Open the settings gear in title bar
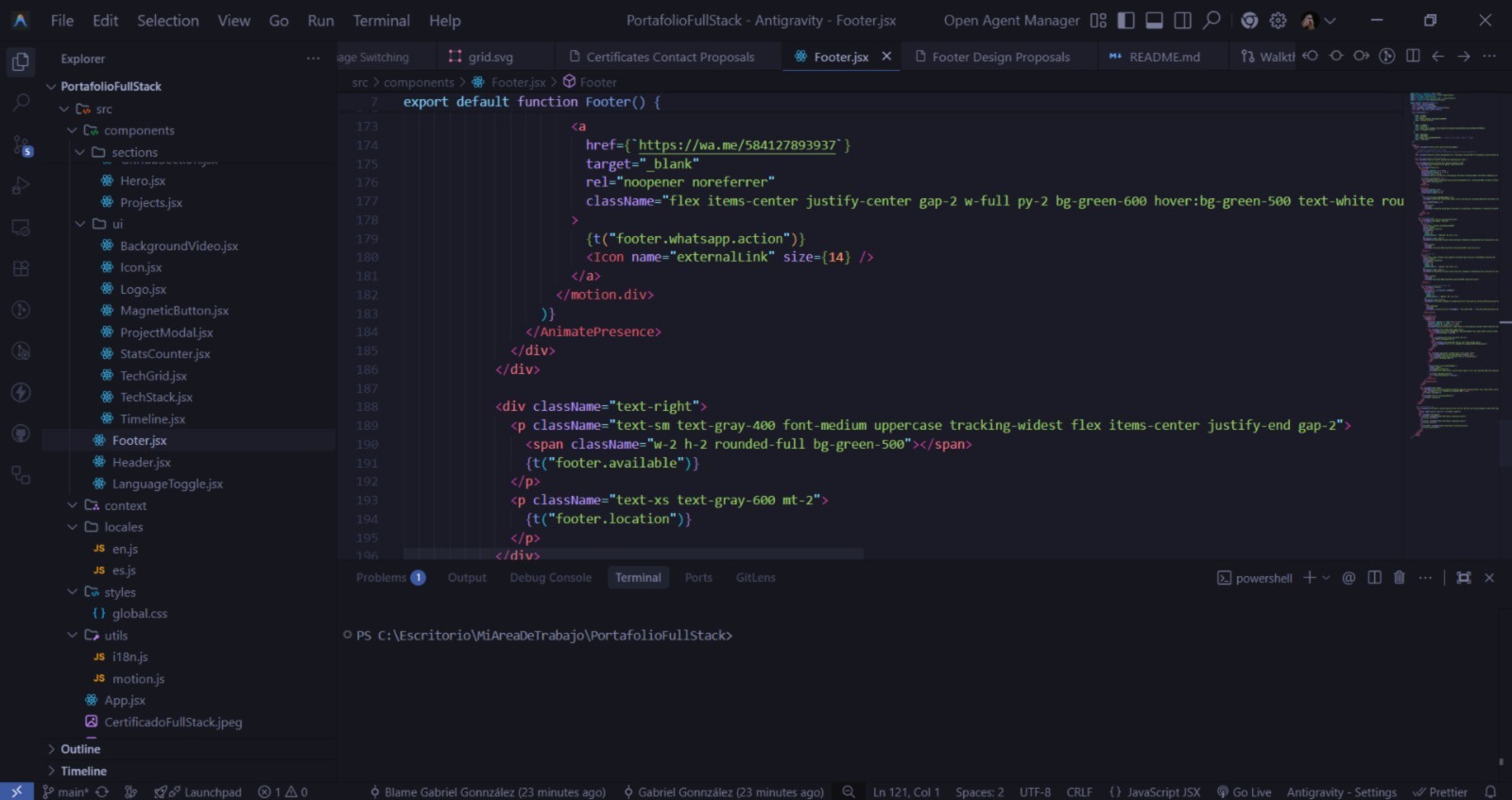Screen dimensions: 1512x800 1278,21
